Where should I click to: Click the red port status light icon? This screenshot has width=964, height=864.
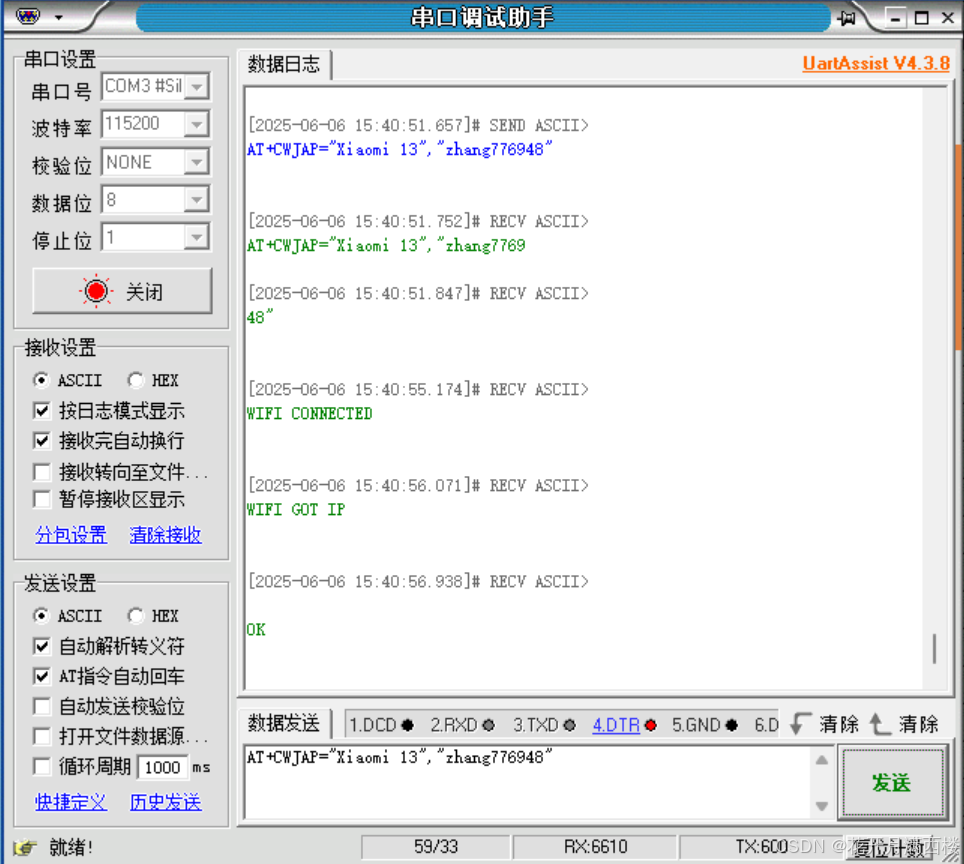pos(96,291)
